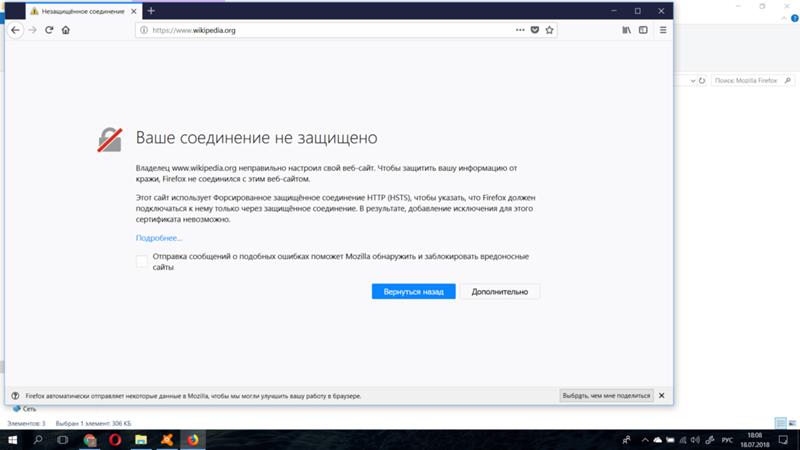This screenshot has width=800, height=450.
Task: Click Firefox icon on the taskbar
Action: pyautogui.click(x=193, y=440)
